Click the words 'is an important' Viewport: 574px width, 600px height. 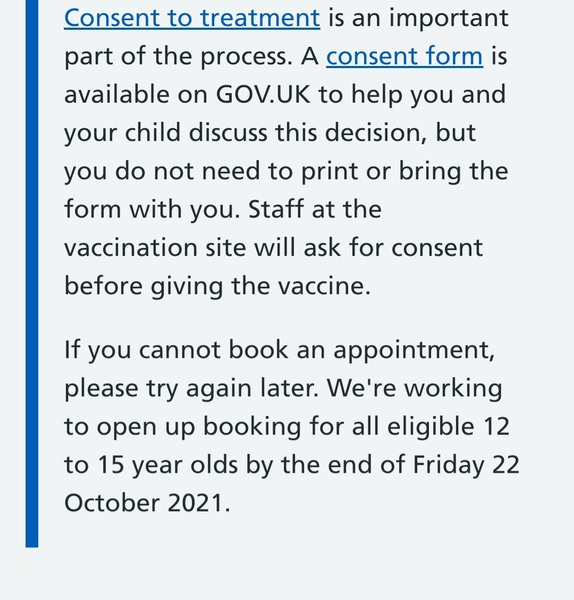coord(418,18)
